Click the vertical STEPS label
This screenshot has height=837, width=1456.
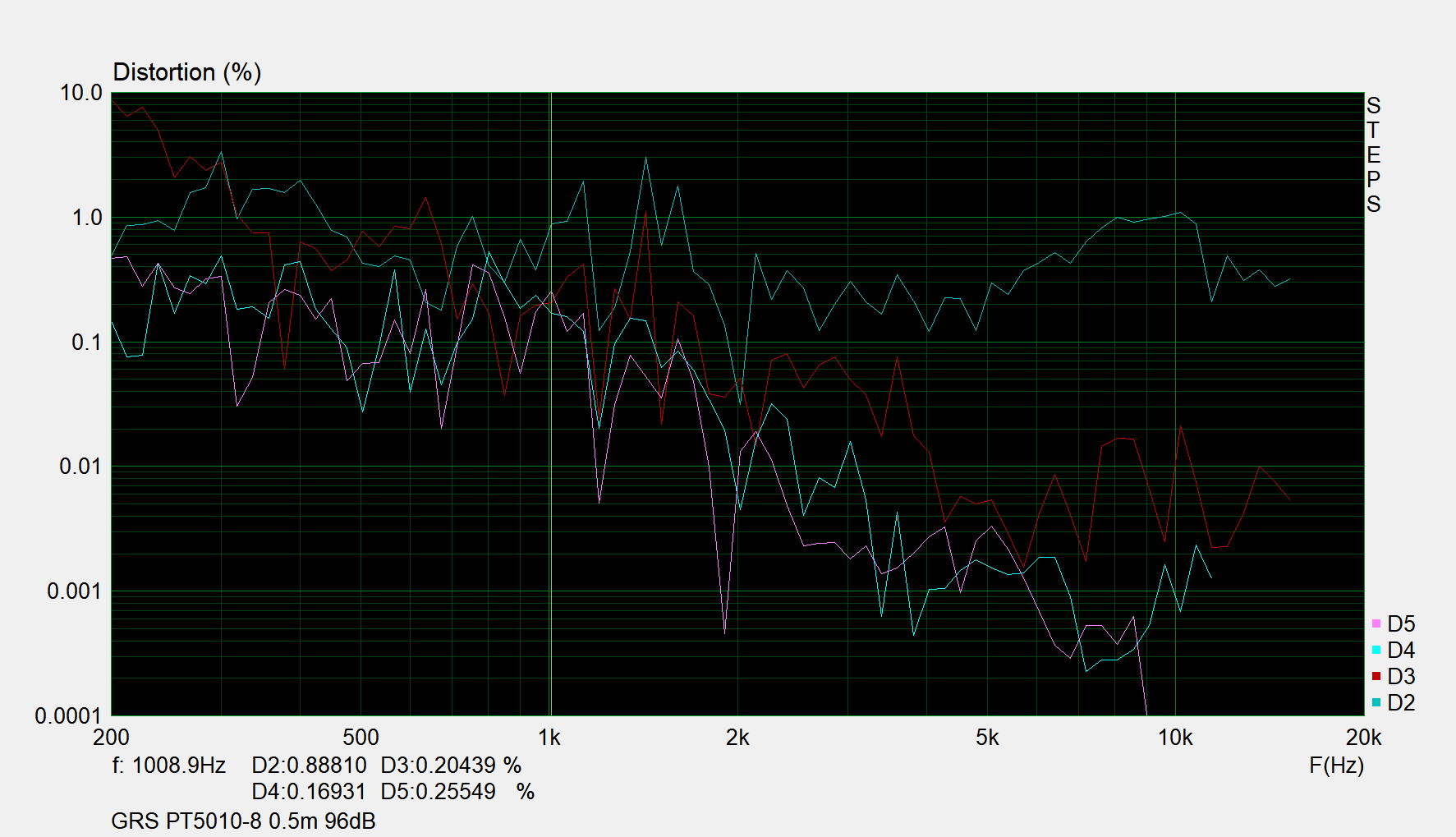click(x=1373, y=154)
